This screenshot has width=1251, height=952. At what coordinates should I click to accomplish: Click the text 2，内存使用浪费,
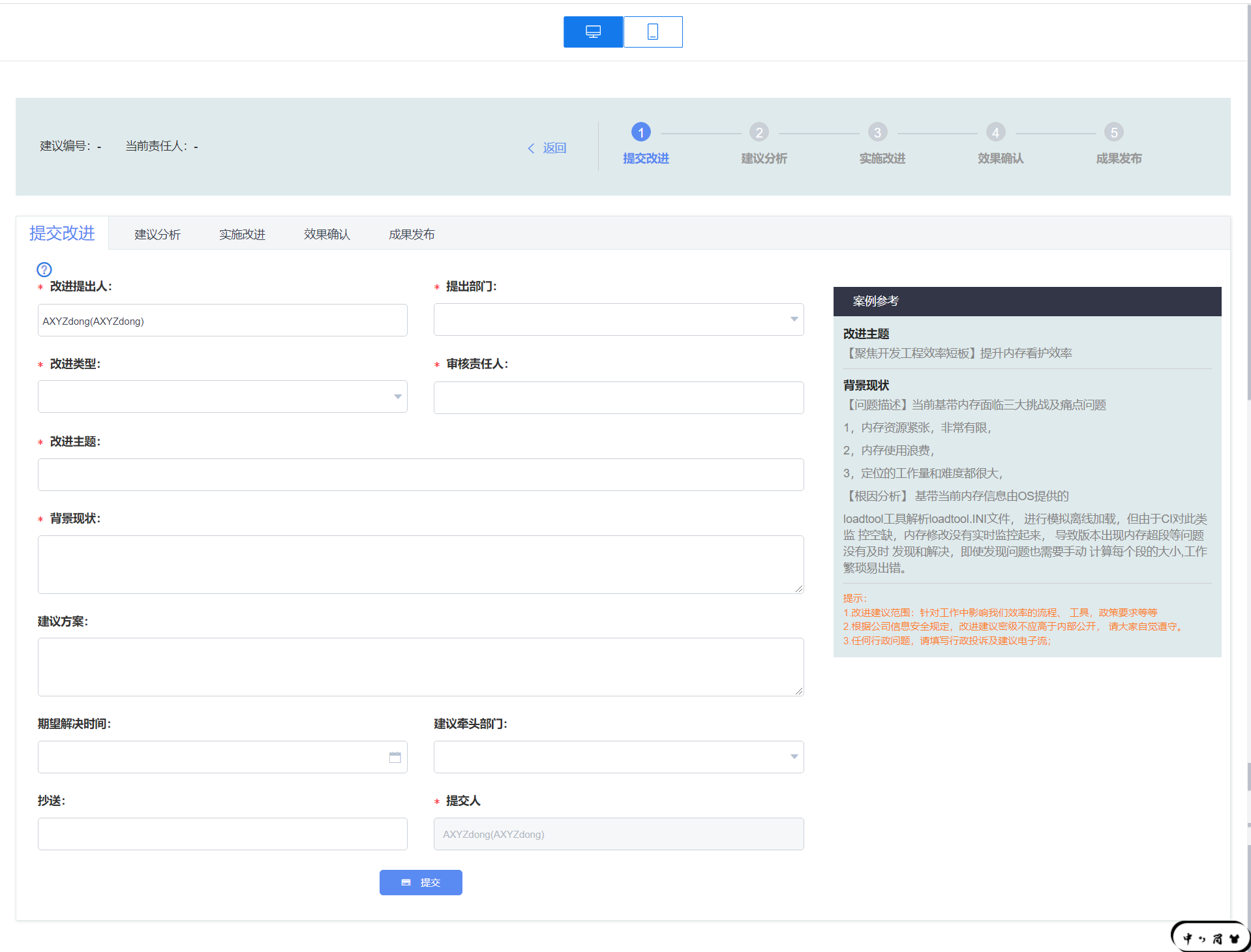pyautogui.click(x=889, y=451)
